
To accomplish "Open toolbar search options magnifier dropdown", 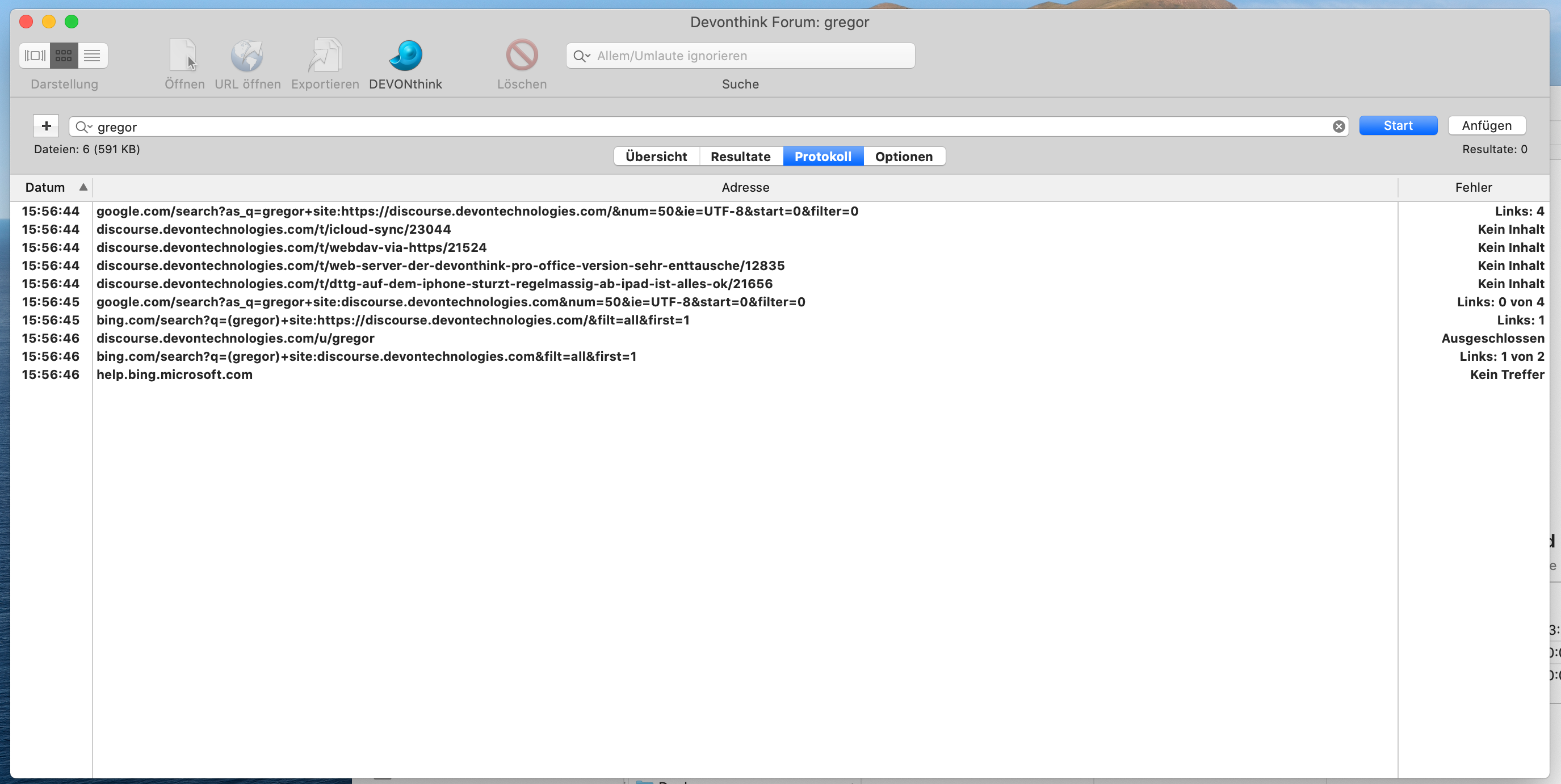I will tap(581, 56).
